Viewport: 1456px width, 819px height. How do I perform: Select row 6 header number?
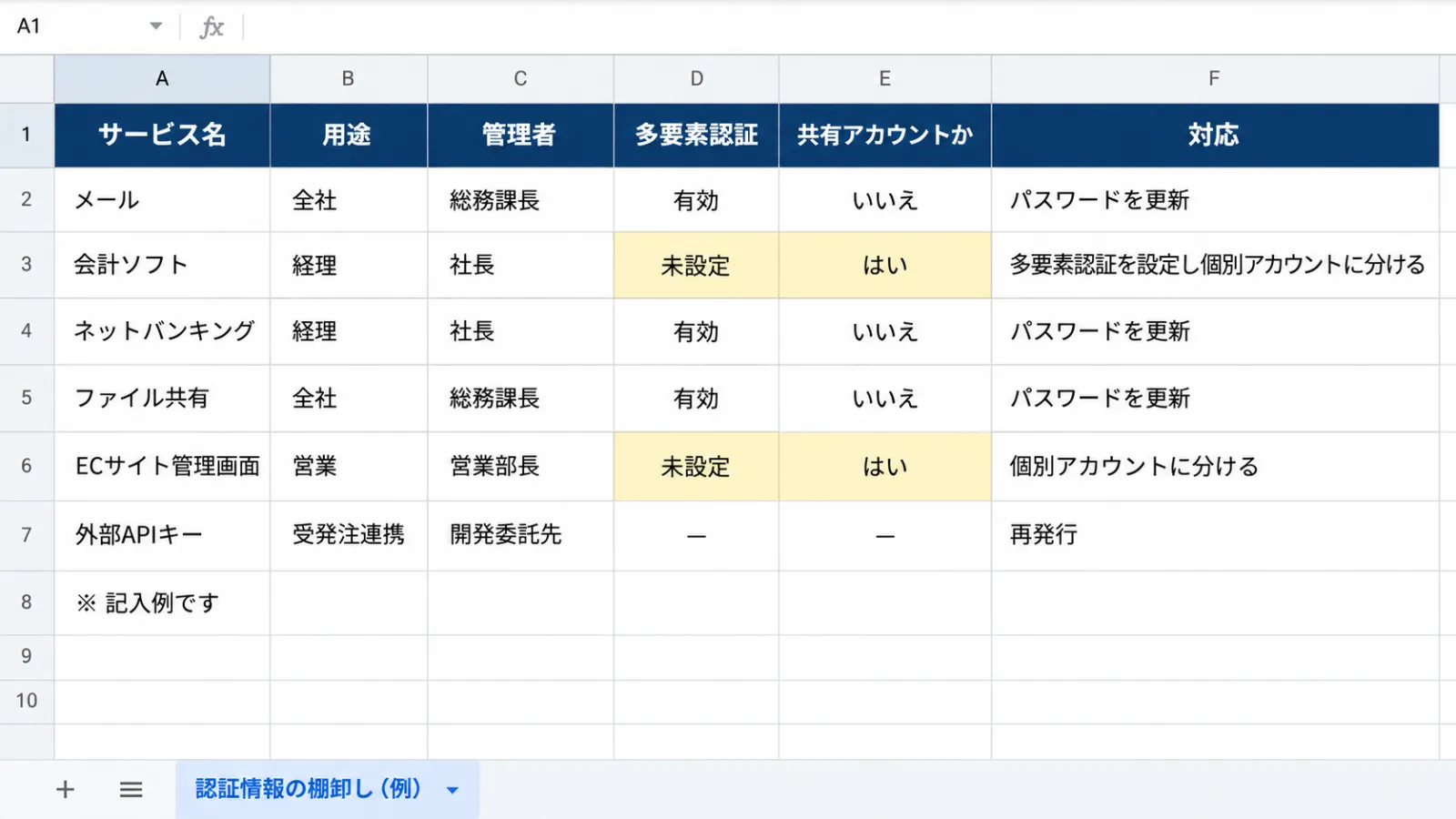click(x=26, y=466)
